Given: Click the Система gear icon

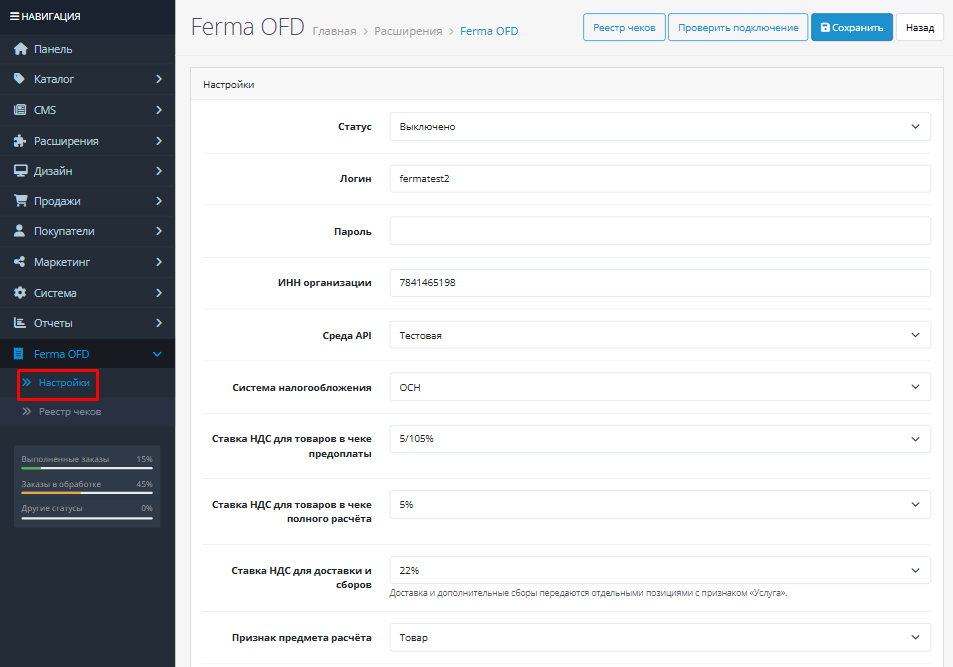Looking at the screenshot, I should tap(20, 292).
